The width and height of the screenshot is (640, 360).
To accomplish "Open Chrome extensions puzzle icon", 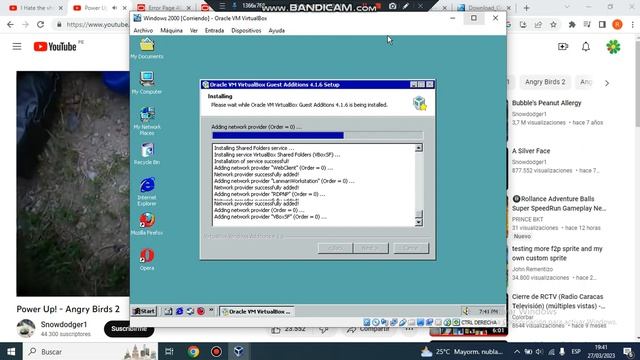I will [572, 24].
